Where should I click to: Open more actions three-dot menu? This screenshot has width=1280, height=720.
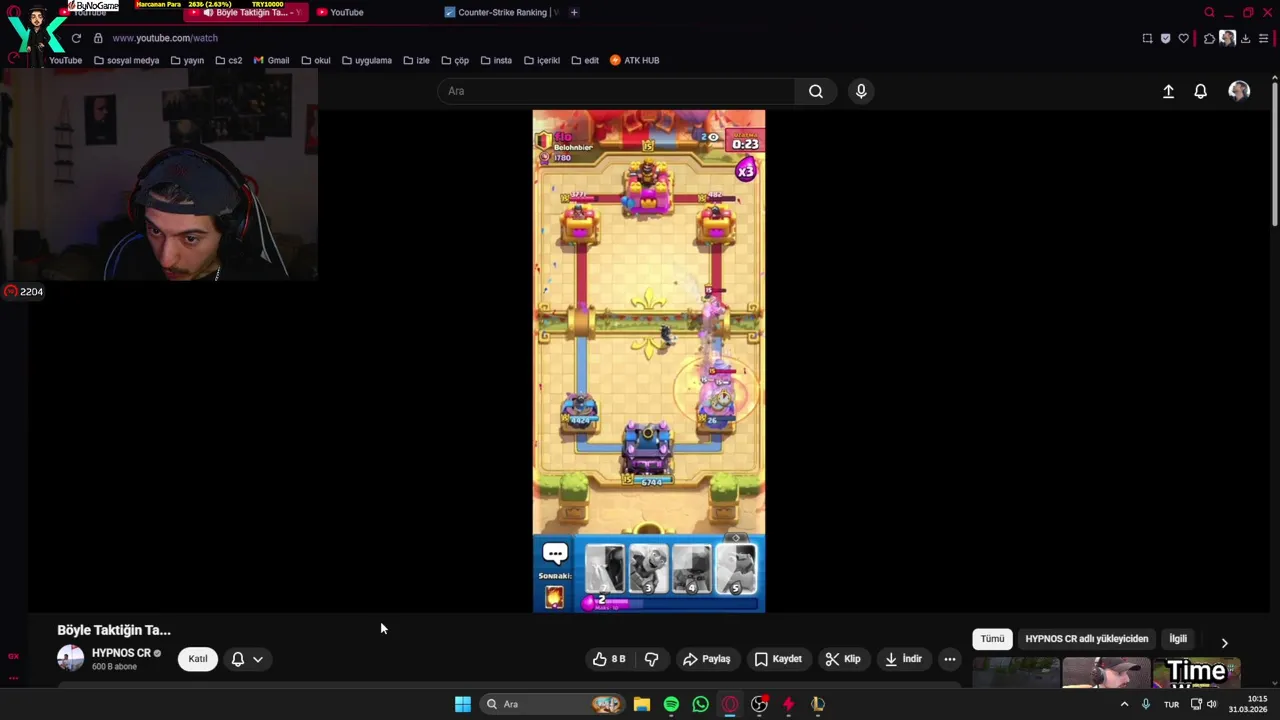[x=950, y=659]
